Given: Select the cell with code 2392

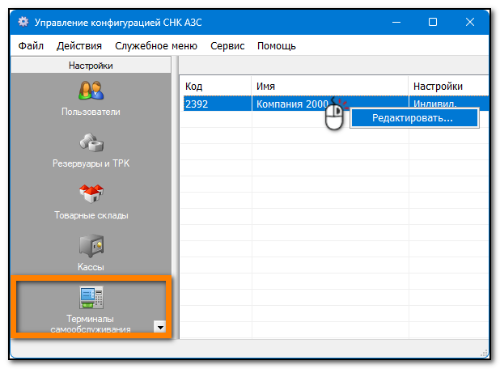Looking at the screenshot, I should [217, 104].
